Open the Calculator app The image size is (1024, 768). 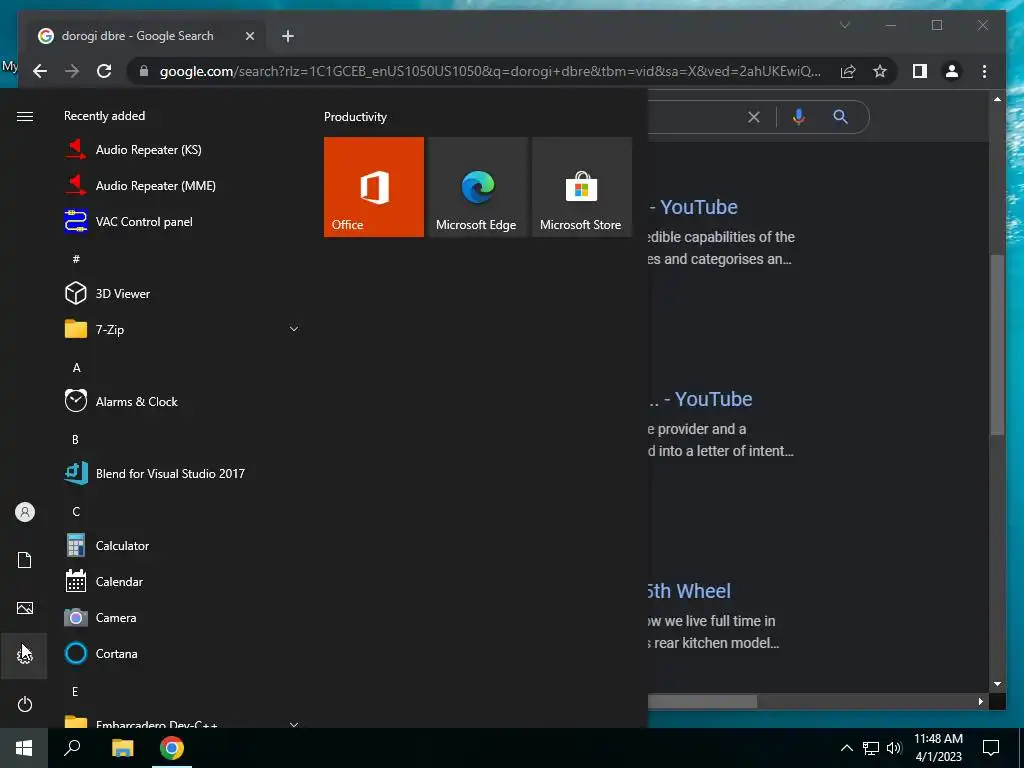[x=182, y=545]
